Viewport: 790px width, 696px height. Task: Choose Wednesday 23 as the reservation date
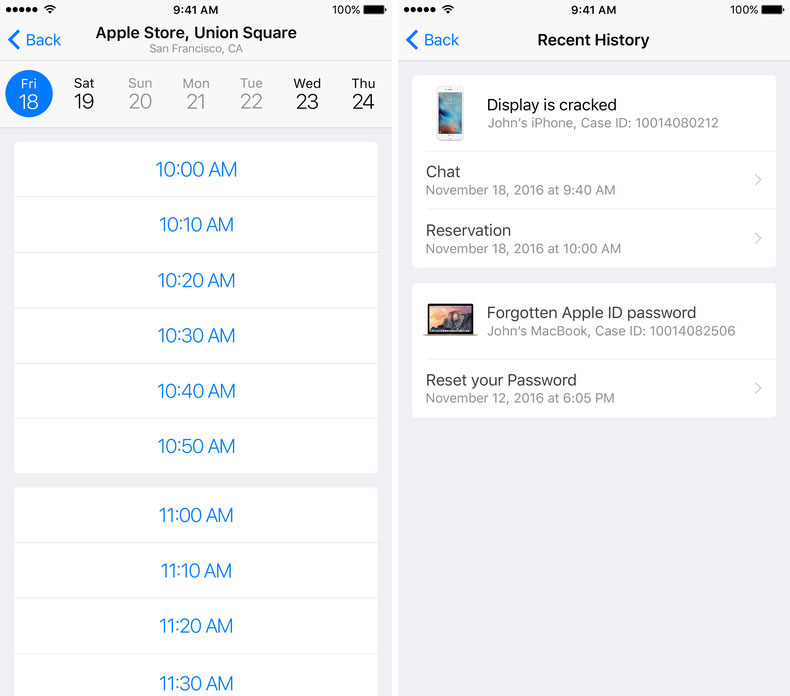(307, 93)
